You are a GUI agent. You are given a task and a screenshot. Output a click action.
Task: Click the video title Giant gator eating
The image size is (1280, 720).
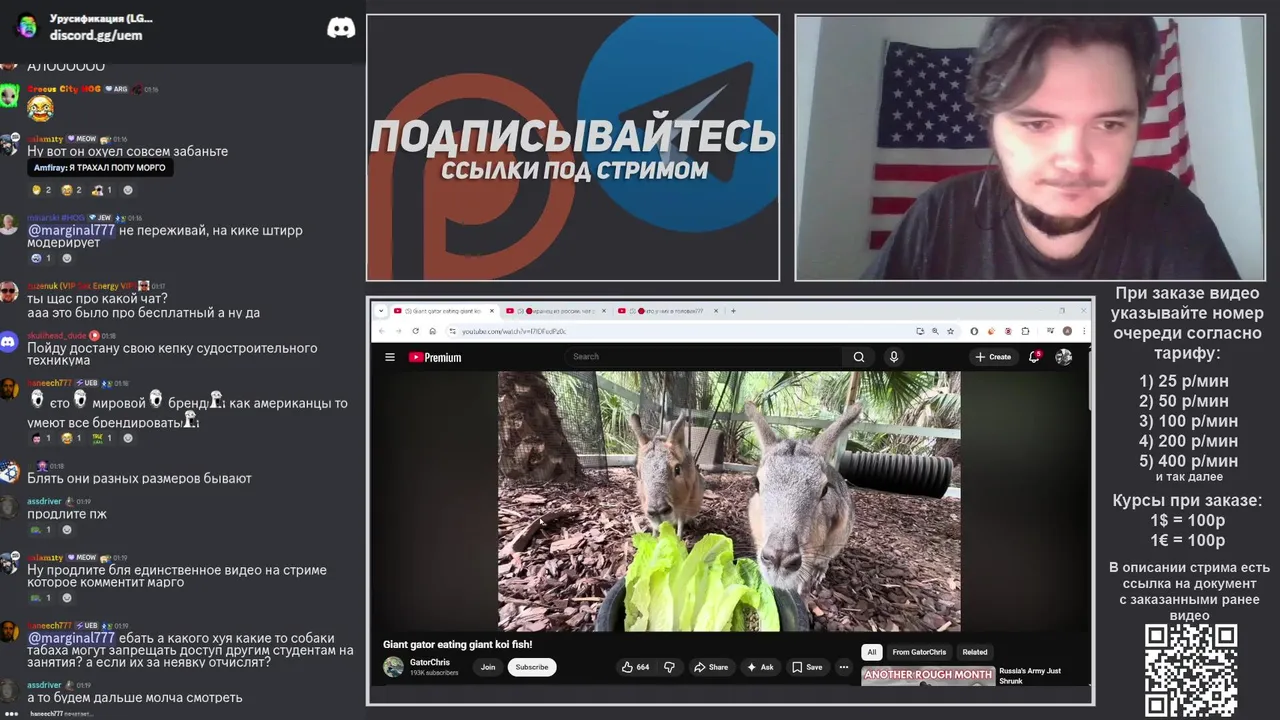point(458,645)
